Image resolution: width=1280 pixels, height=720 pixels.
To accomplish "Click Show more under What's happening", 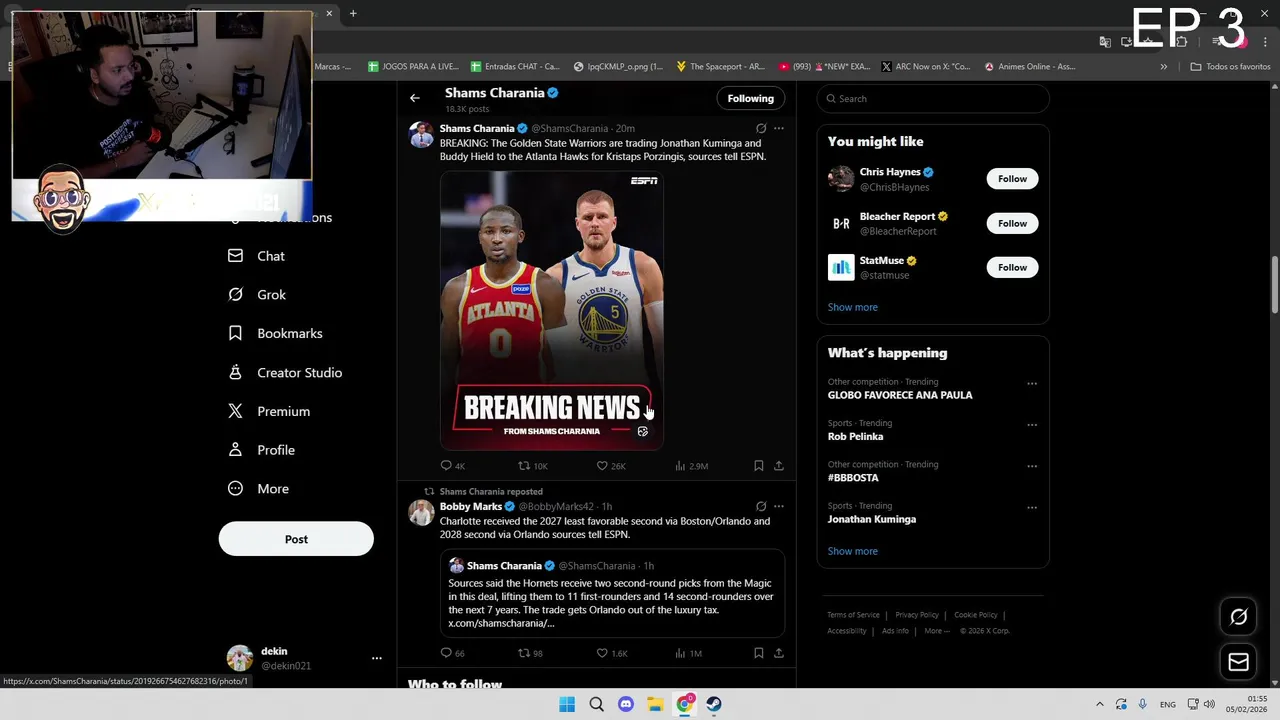I will point(853,551).
